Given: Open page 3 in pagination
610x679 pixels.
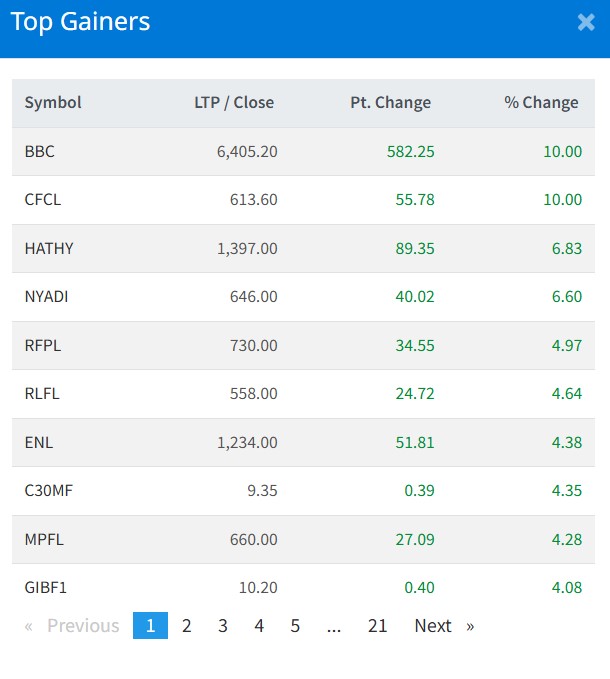Looking at the screenshot, I should 222,626.
